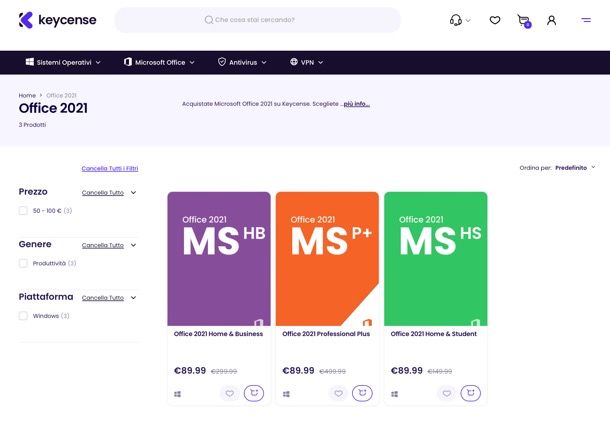Open Sistemi Operativi navigation item
Viewport: 610px width, 432px height.
click(64, 62)
